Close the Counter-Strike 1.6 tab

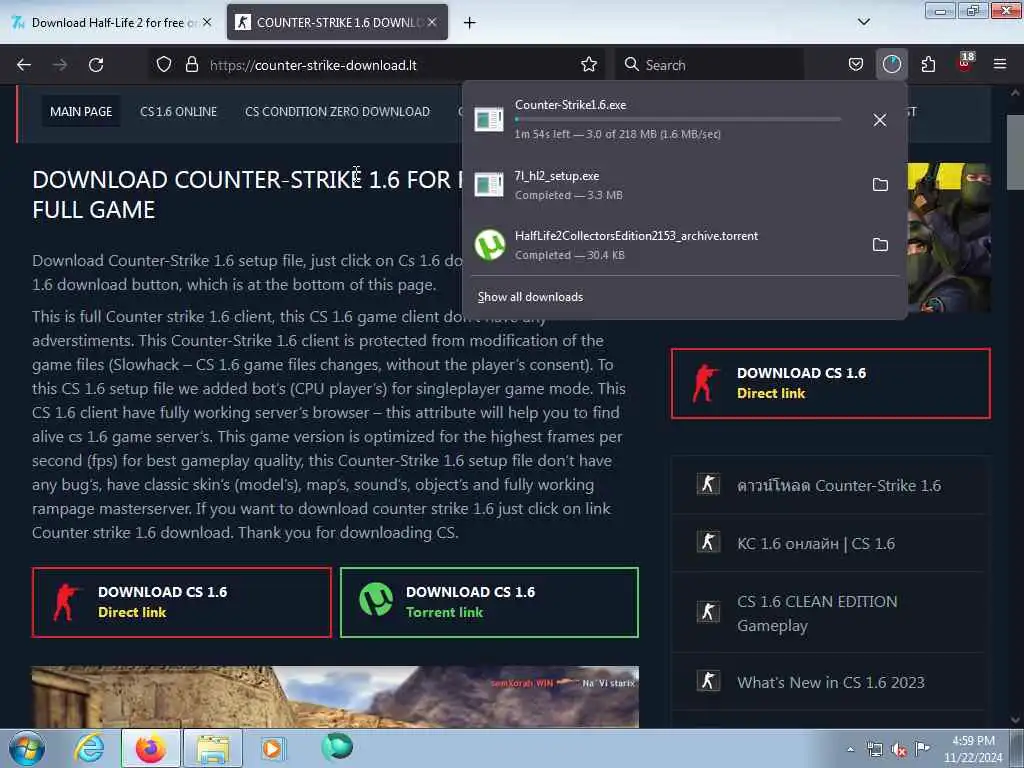(432, 22)
